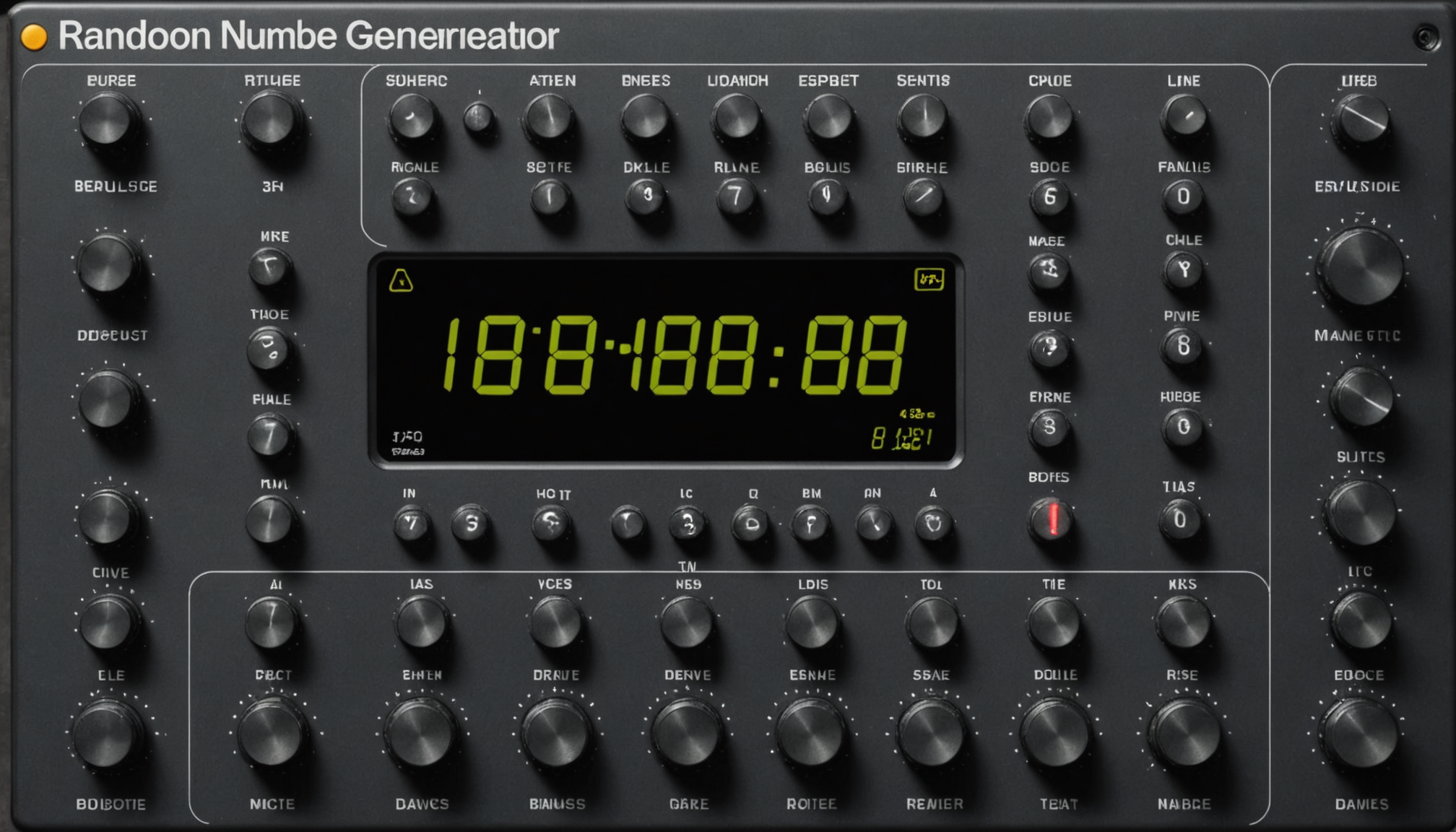Click the EBIUE round button
The image size is (1456, 832).
point(1049,347)
